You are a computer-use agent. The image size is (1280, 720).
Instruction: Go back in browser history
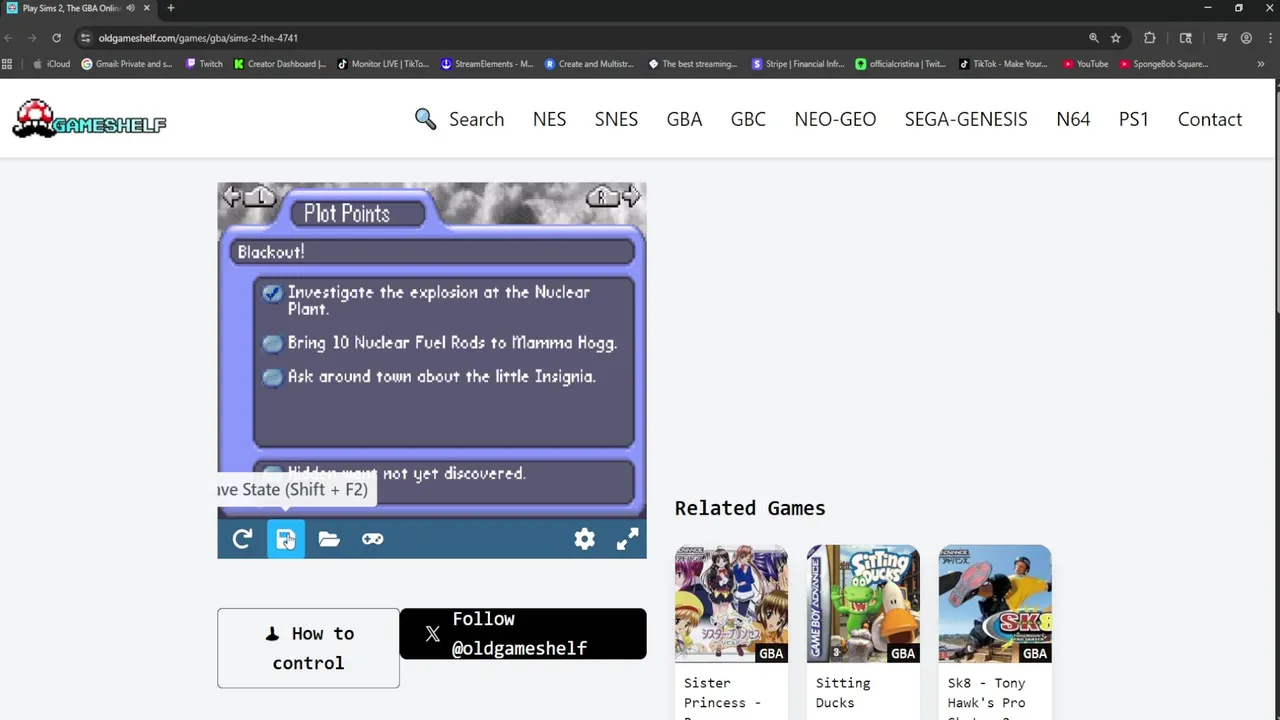click(x=9, y=38)
